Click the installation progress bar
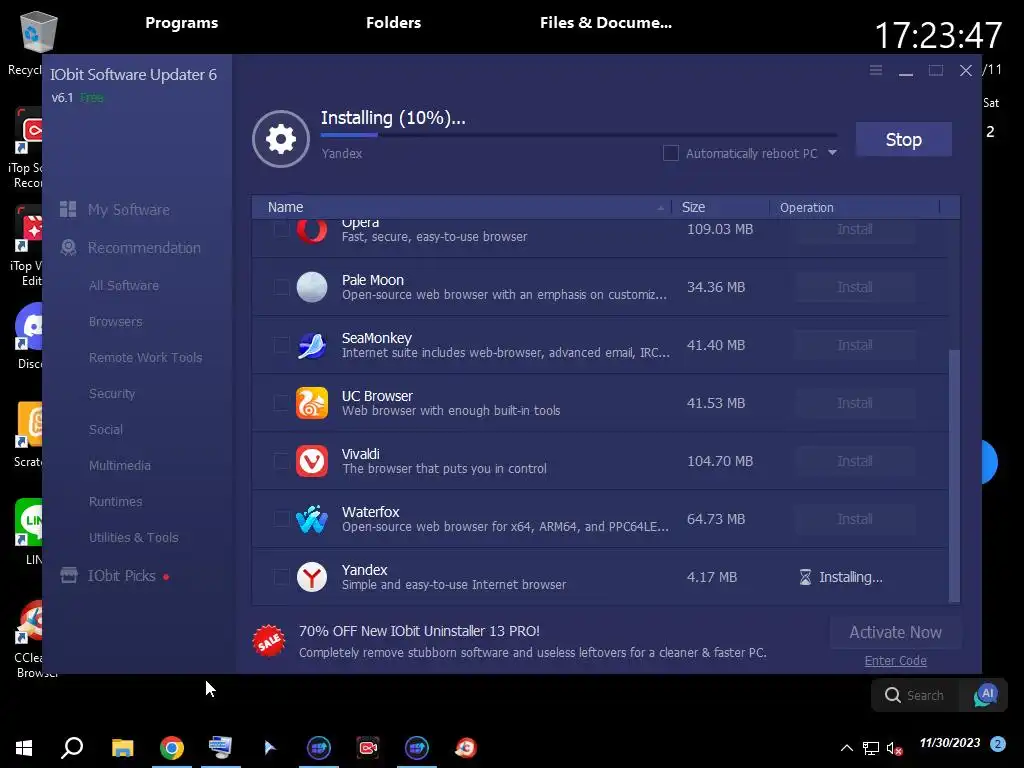Screen dimensions: 1024x768 click(579, 135)
